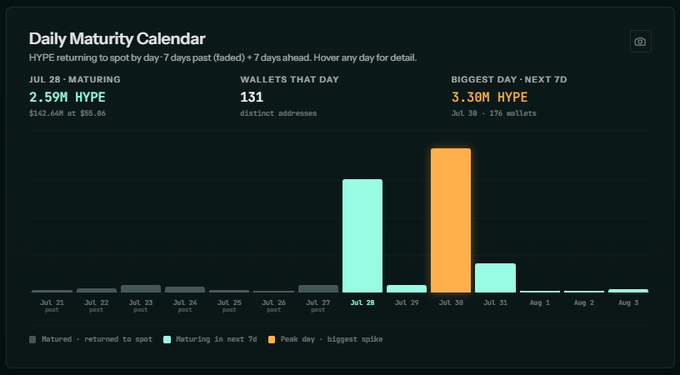Click the '2.59M HYPE' value
Screen dimensions: 680x375
(67, 97)
